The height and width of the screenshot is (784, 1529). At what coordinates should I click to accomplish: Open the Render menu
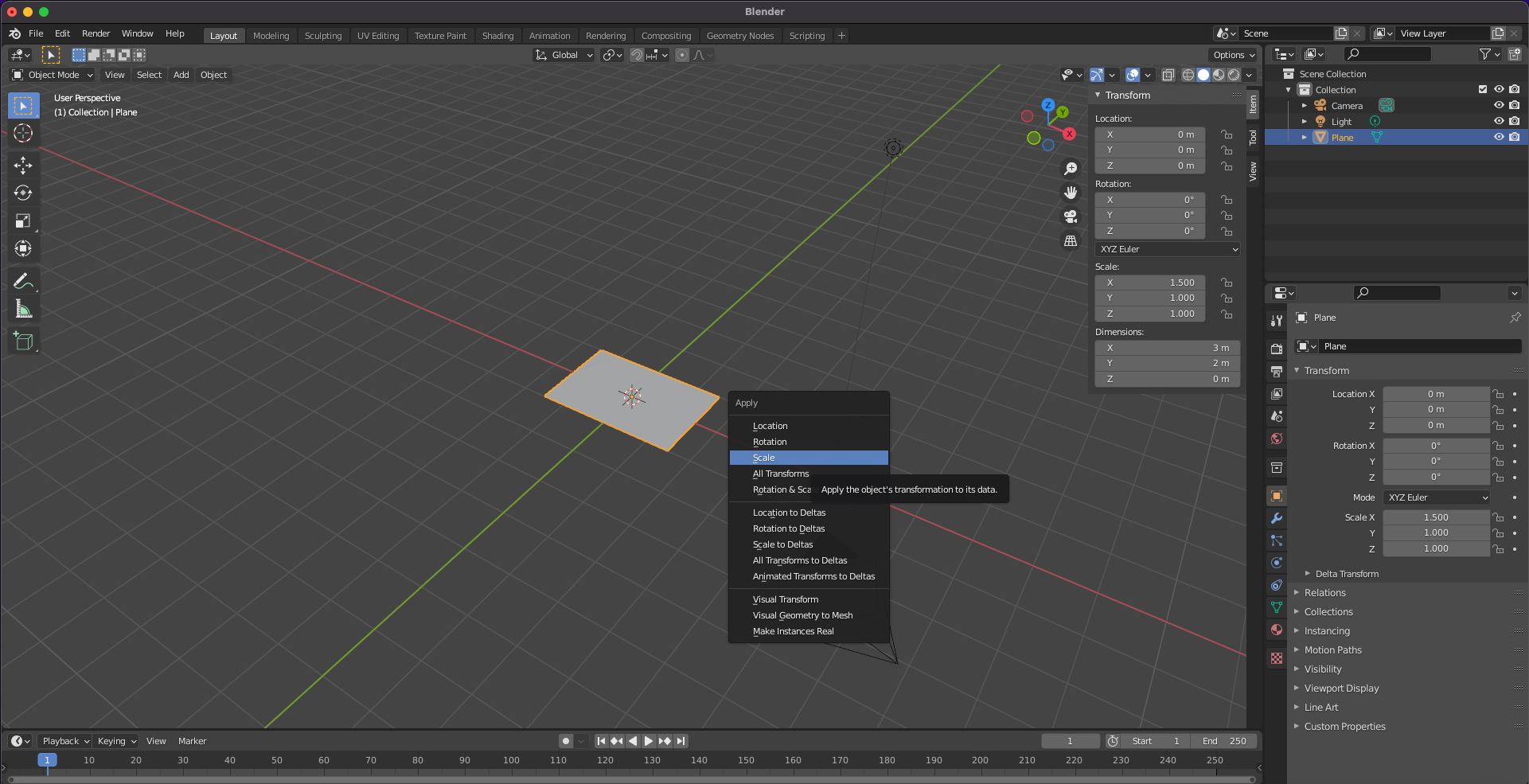coord(96,33)
